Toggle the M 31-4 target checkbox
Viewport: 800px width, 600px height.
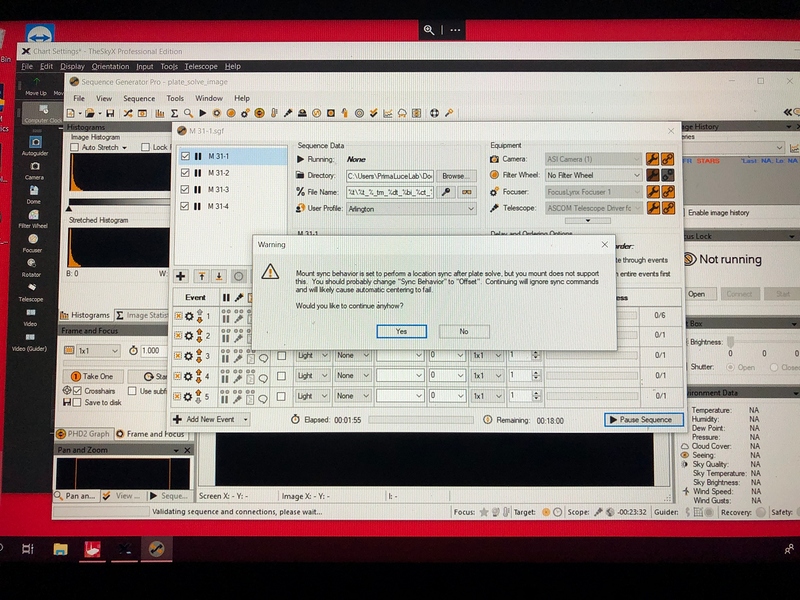[185, 206]
